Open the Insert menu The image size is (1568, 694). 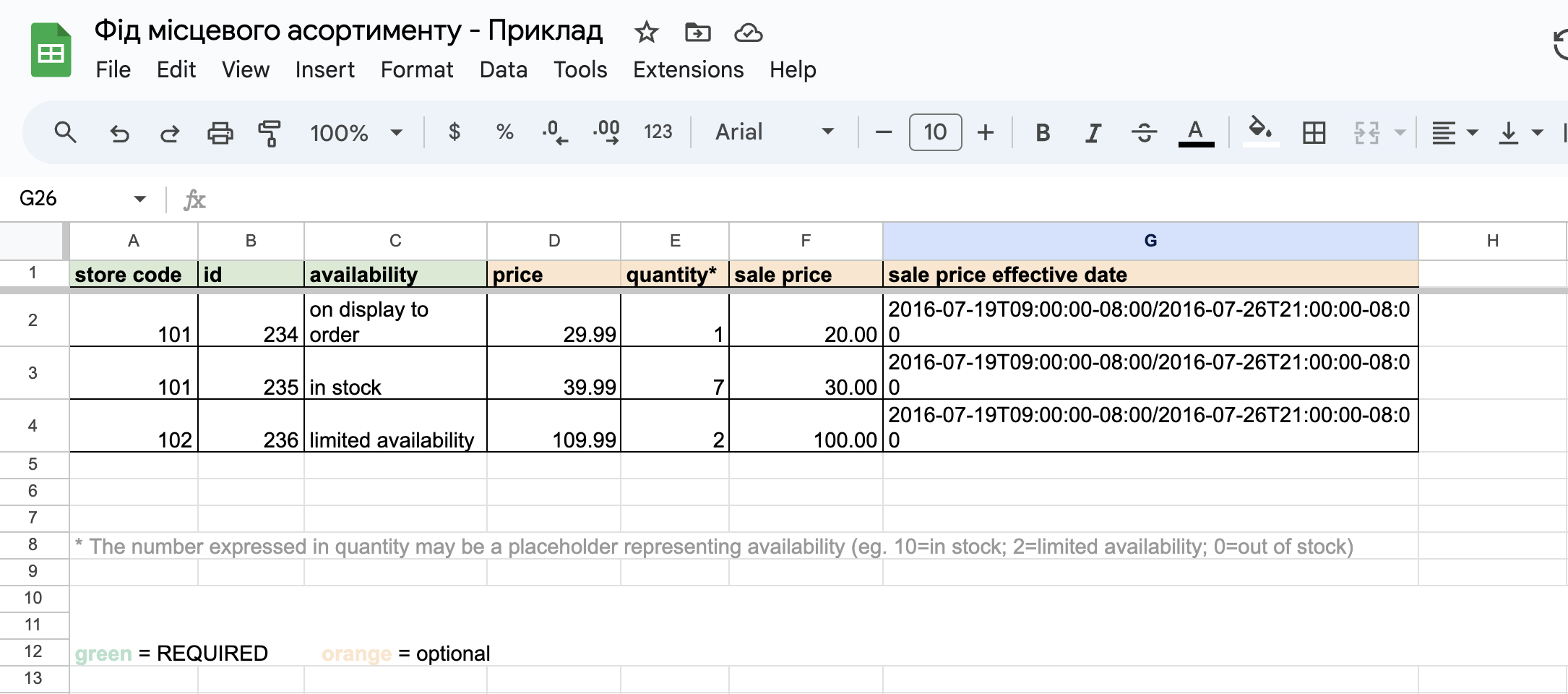coord(324,70)
